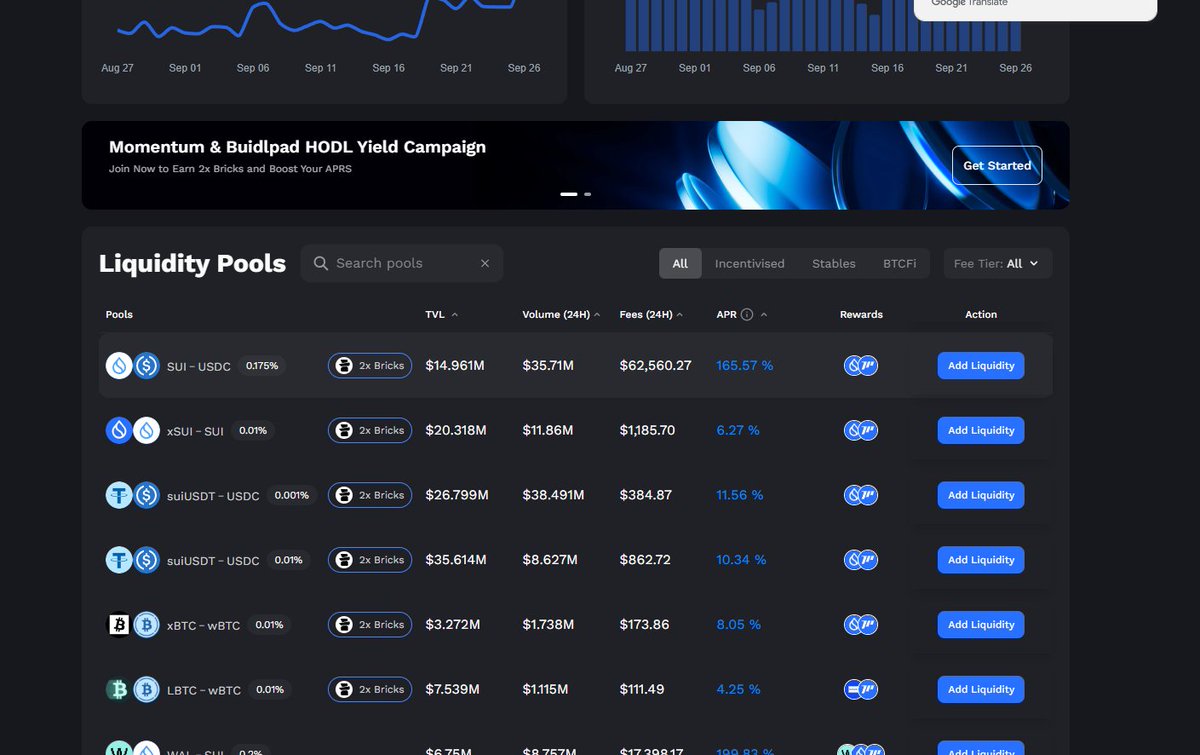The image size is (1200, 755).
Task: Add Liquidity to xSUI – SUI pool
Action: [981, 431]
